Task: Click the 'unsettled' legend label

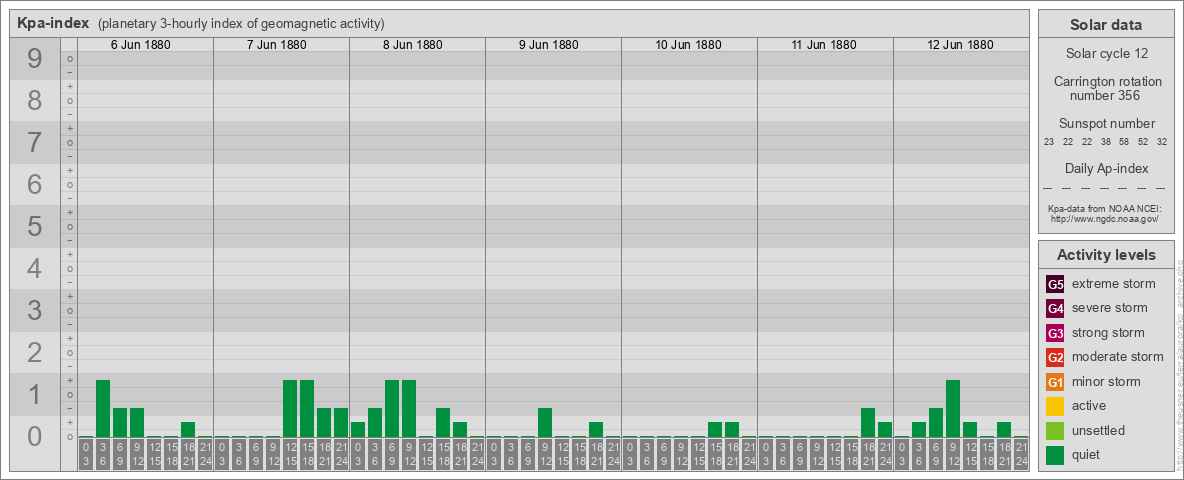Action: click(x=1098, y=430)
